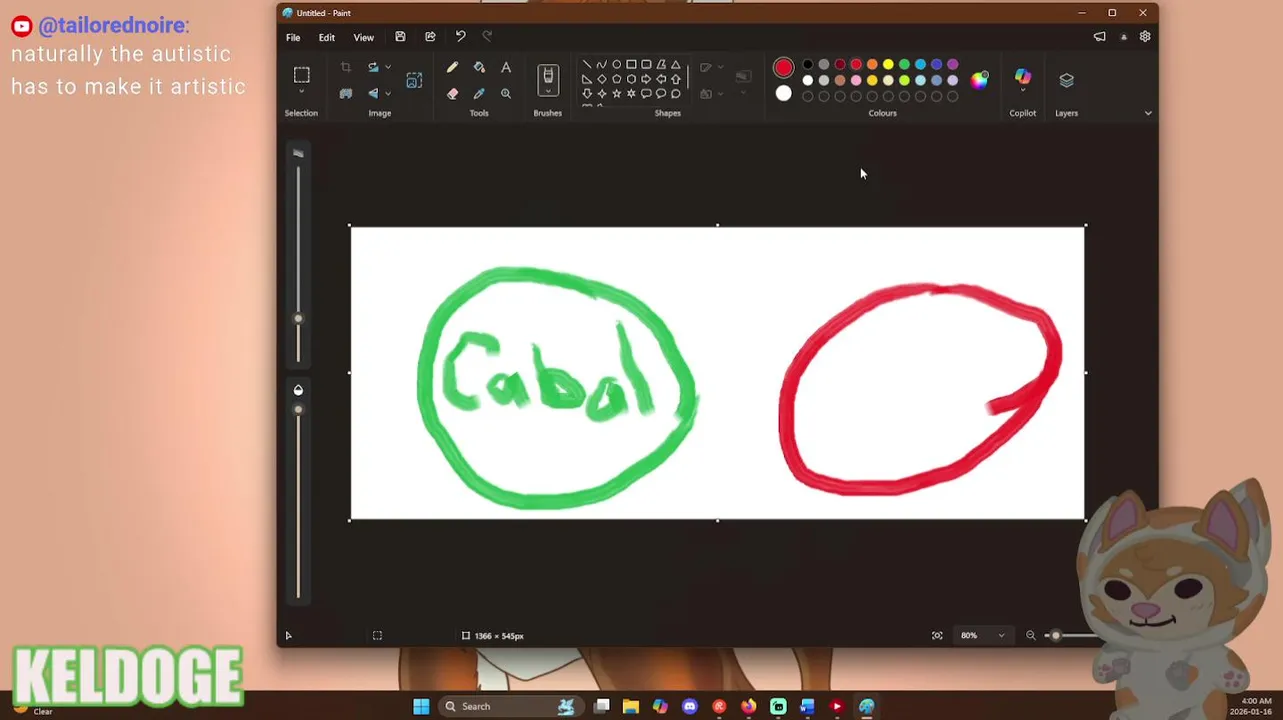The image size is (1283, 720).
Task: Pick the black colour swatch
Action: (808, 65)
